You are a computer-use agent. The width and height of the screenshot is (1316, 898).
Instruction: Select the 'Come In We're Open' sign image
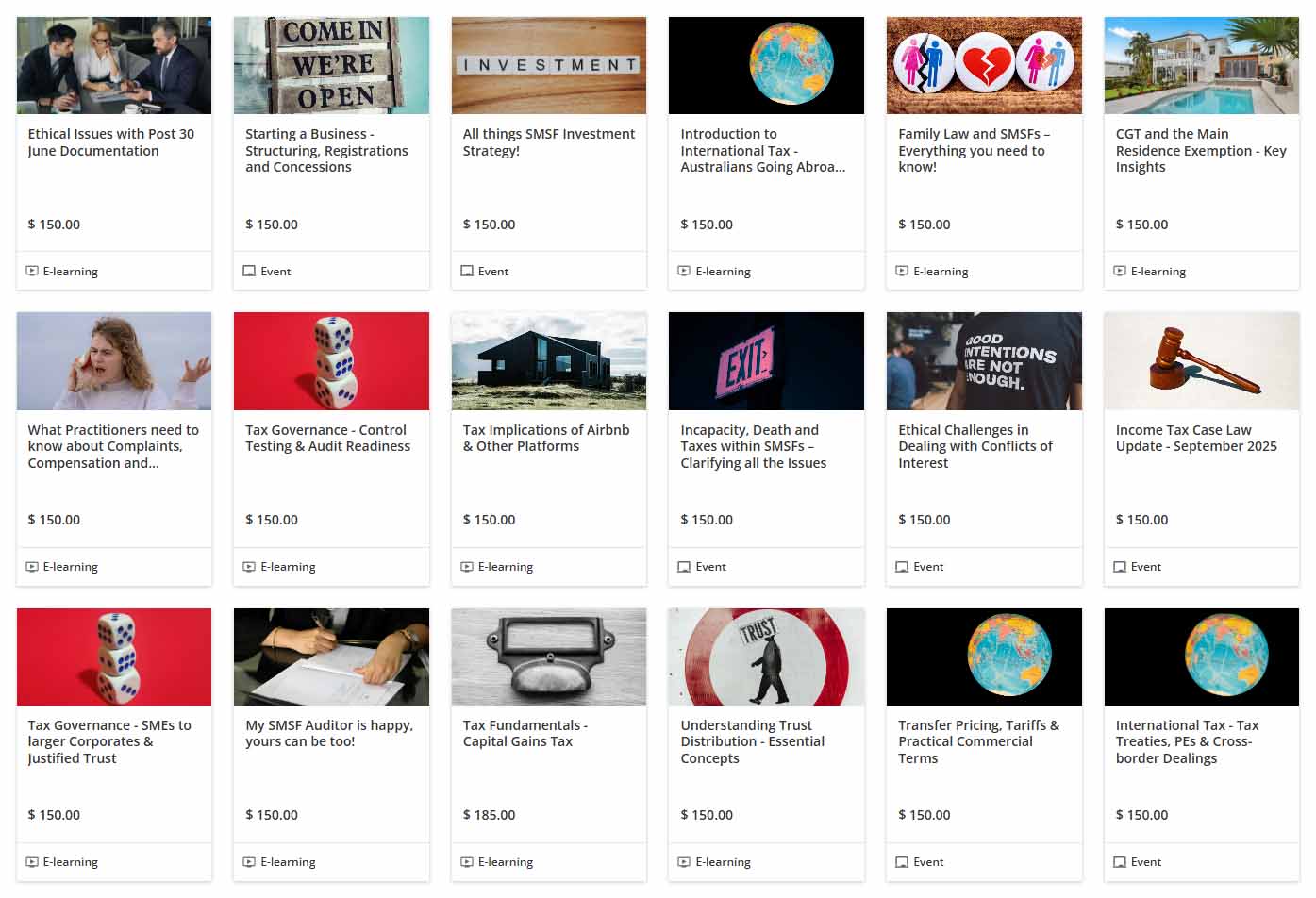tap(331, 65)
